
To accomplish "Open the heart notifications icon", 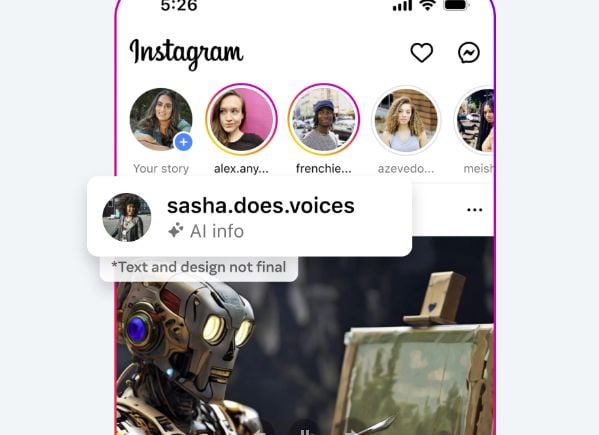I will tap(422, 52).
